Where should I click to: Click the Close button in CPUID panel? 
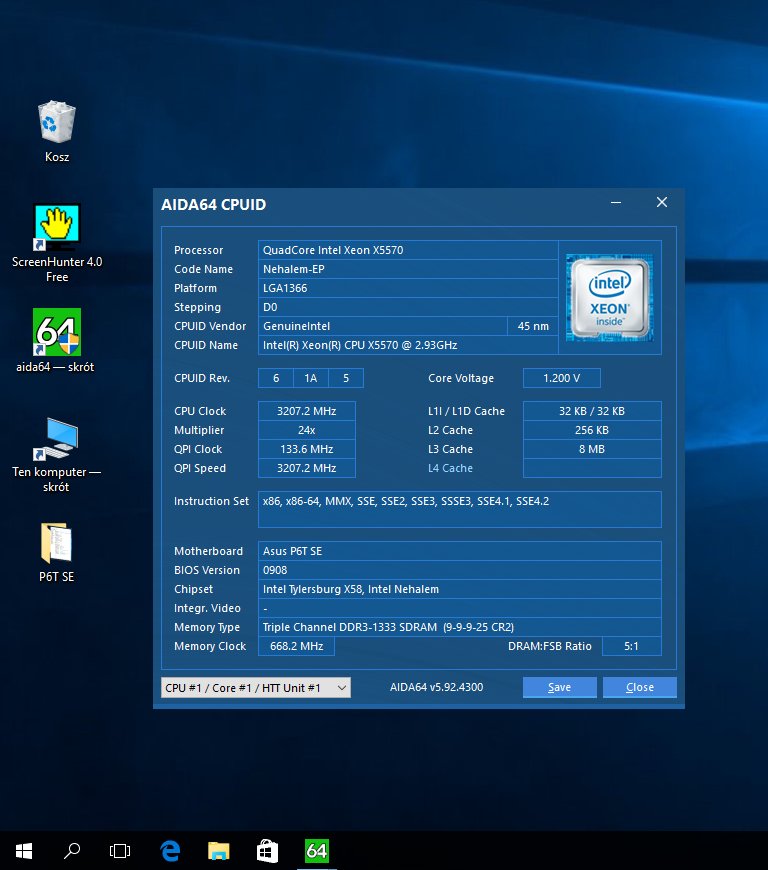tap(640, 687)
